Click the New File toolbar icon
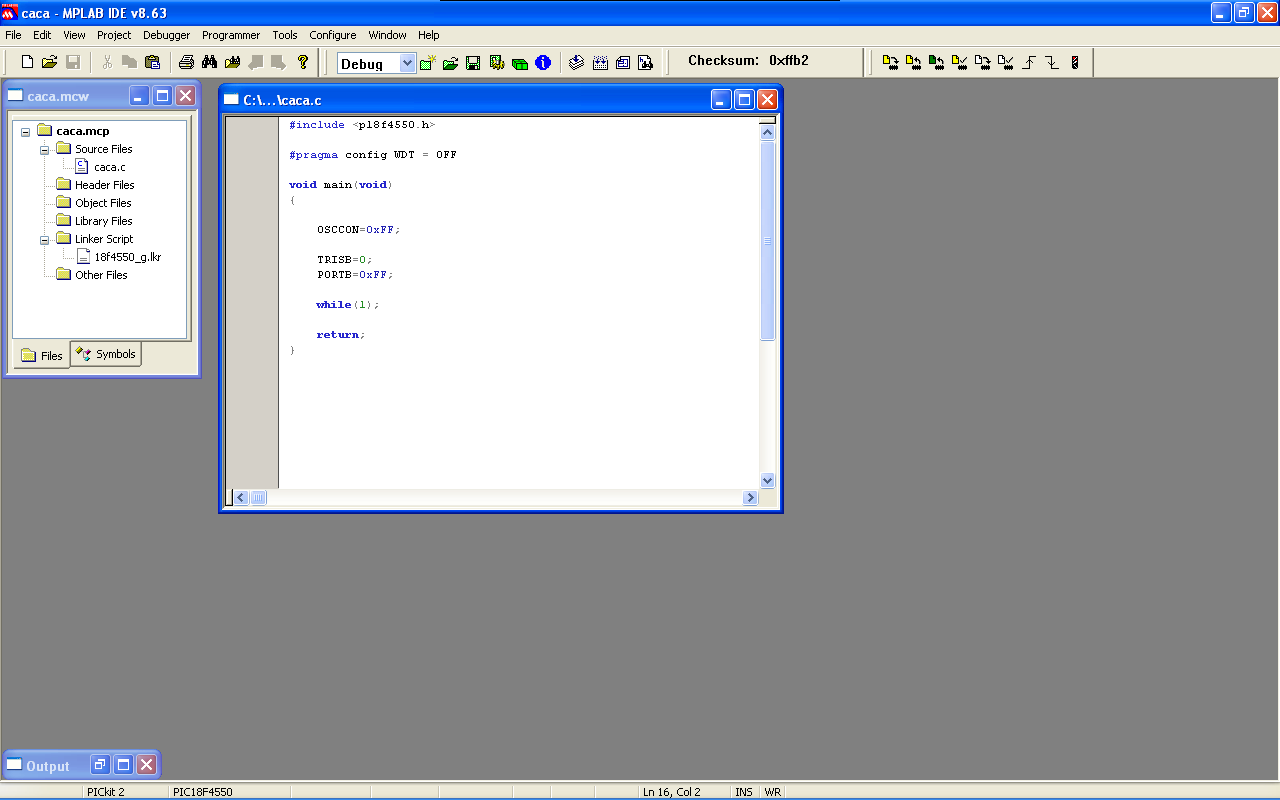 27,62
